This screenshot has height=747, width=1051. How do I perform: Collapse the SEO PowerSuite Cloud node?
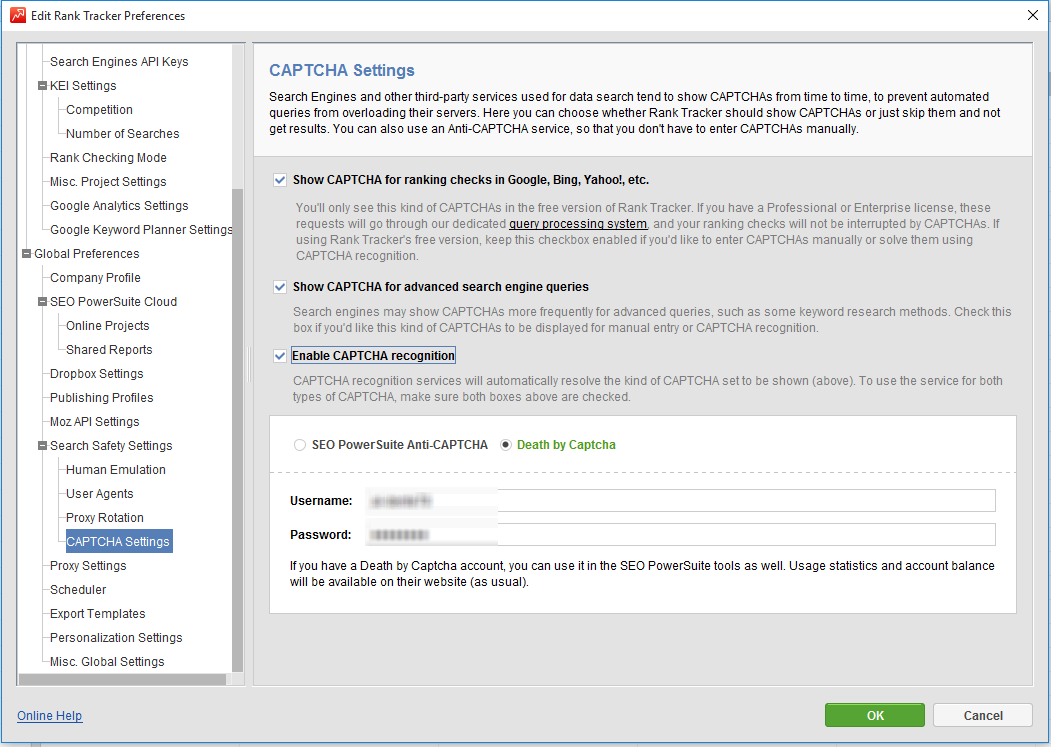point(42,302)
